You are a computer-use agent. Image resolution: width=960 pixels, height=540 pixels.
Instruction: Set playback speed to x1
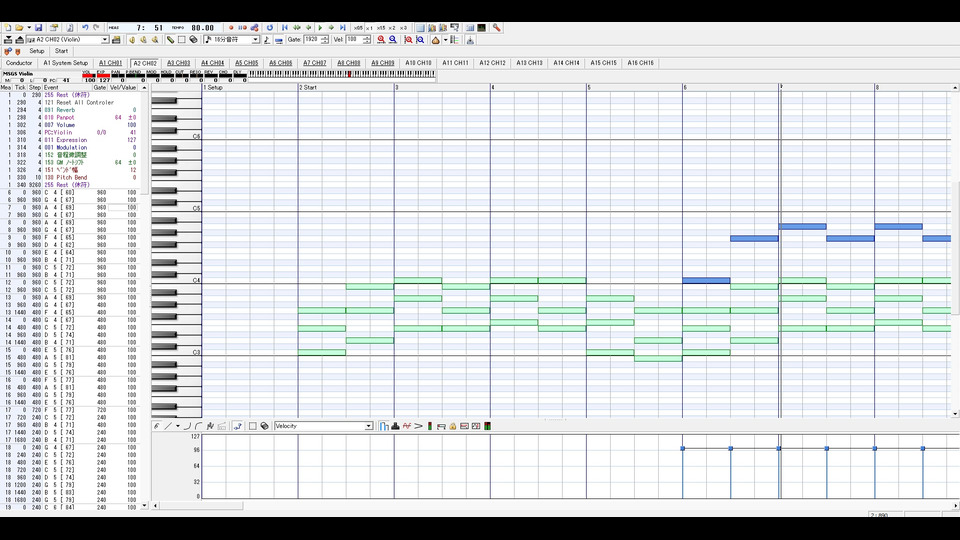(369, 28)
